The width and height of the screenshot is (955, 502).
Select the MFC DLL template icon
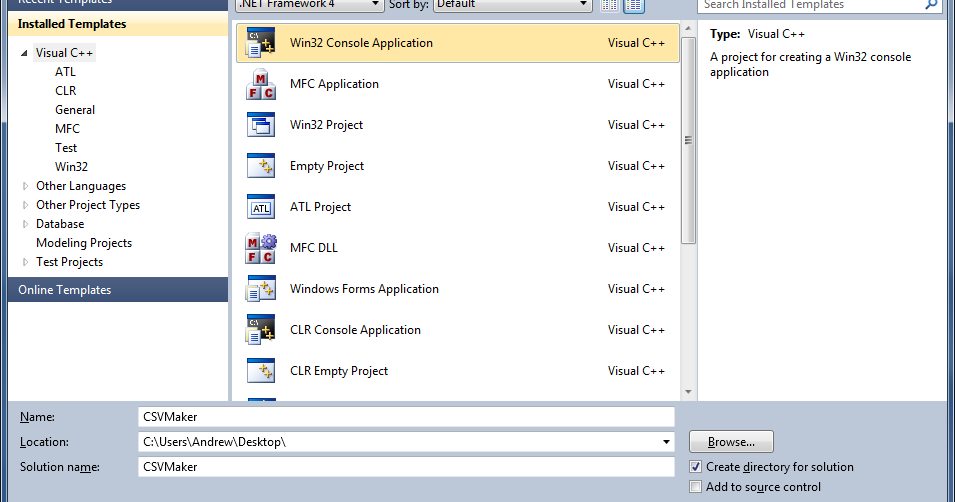coord(261,248)
